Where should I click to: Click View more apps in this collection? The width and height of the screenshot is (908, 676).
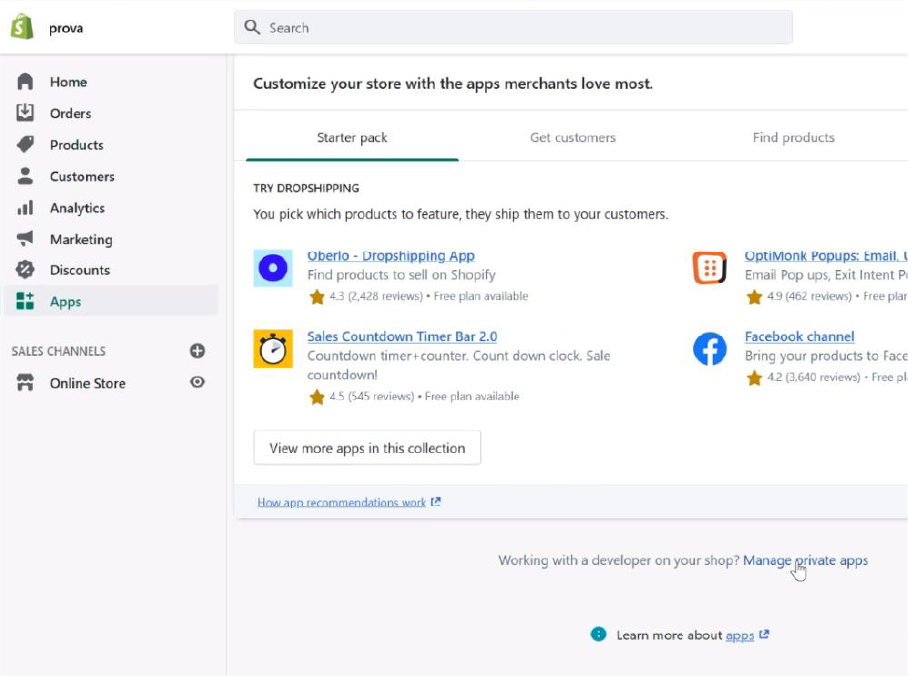pyautogui.click(x=367, y=448)
